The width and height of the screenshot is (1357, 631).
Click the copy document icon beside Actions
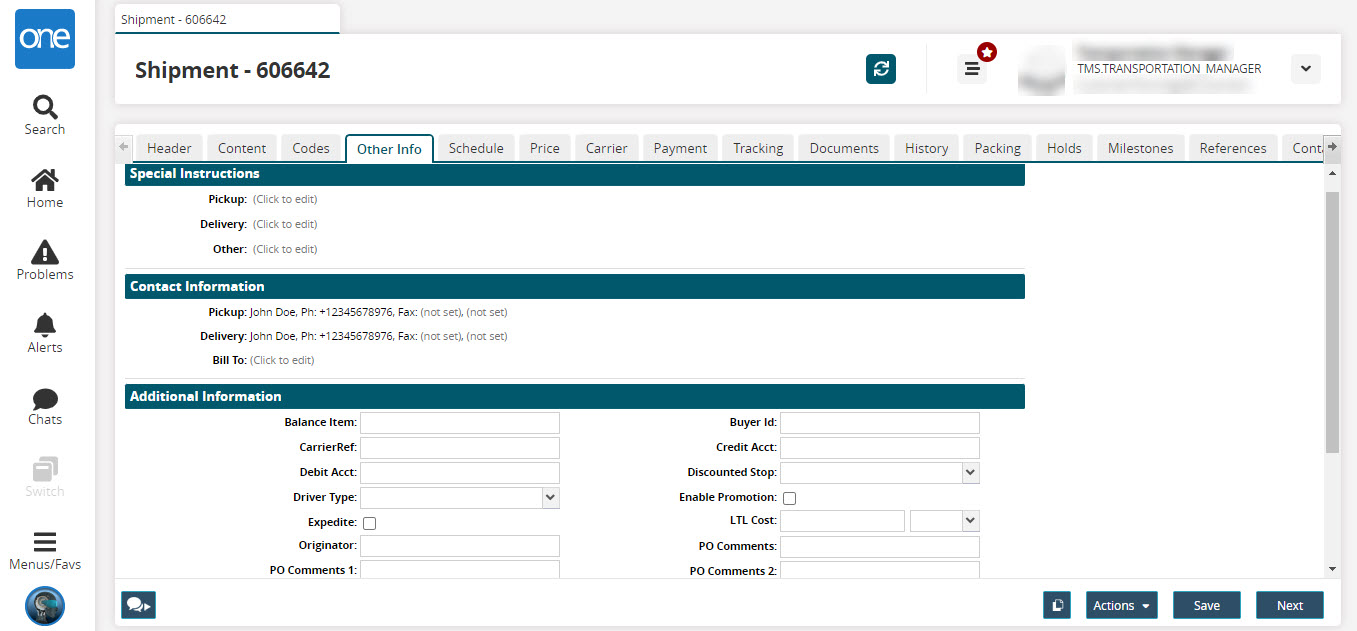coord(1056,605)
